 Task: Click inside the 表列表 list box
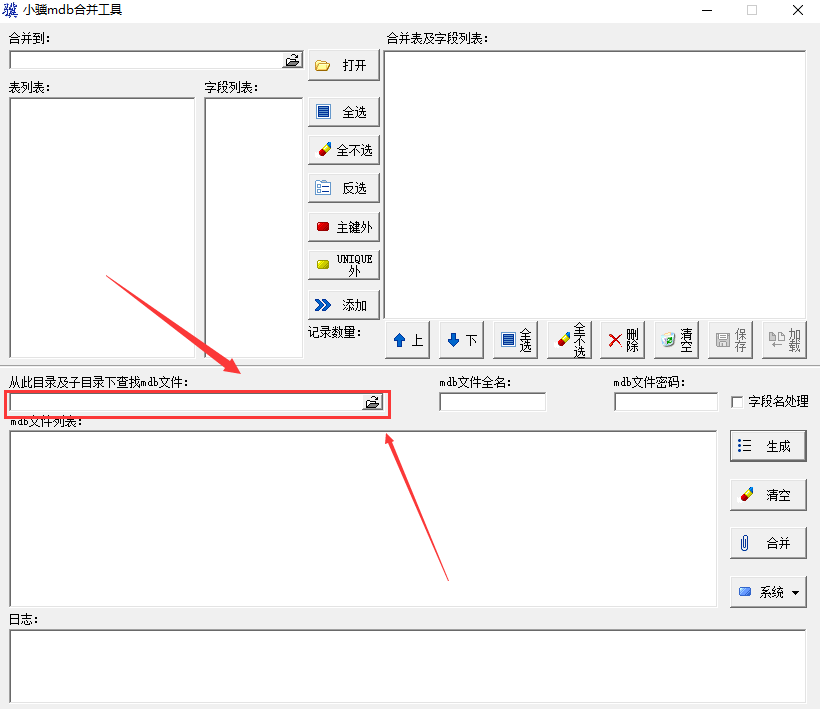[102, 227]
